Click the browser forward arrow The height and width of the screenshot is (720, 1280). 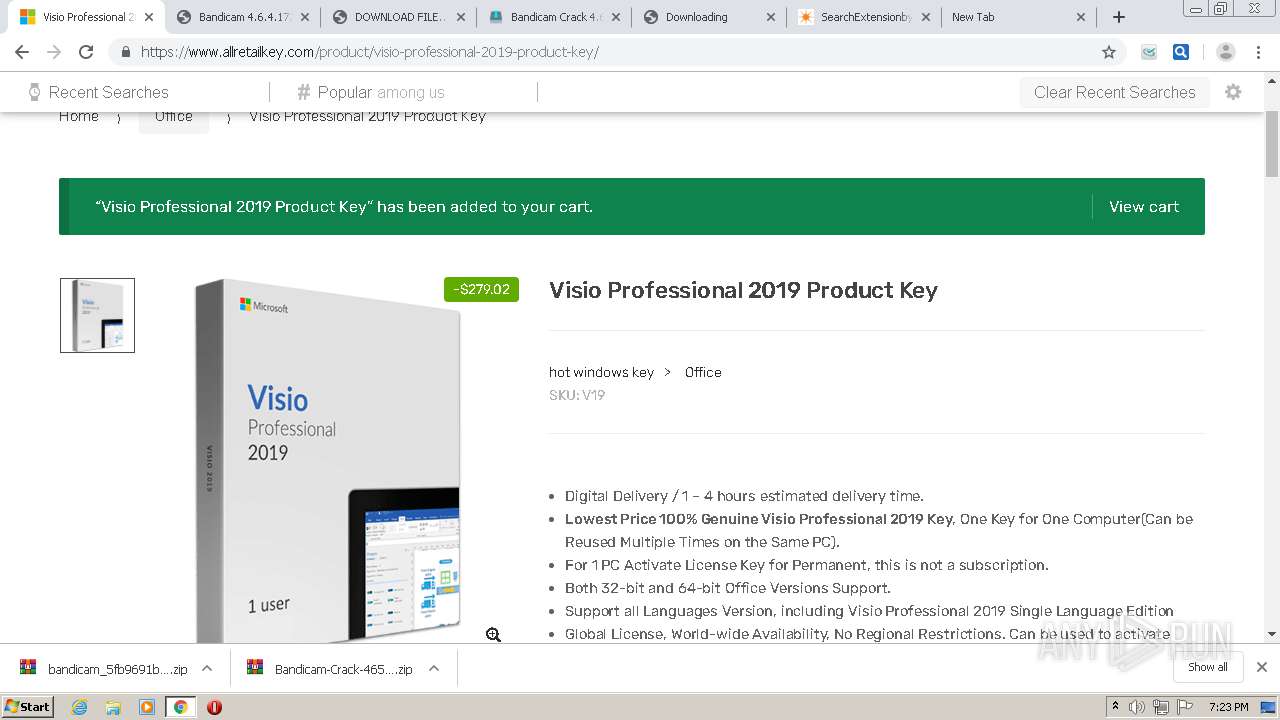coord(54,52)
